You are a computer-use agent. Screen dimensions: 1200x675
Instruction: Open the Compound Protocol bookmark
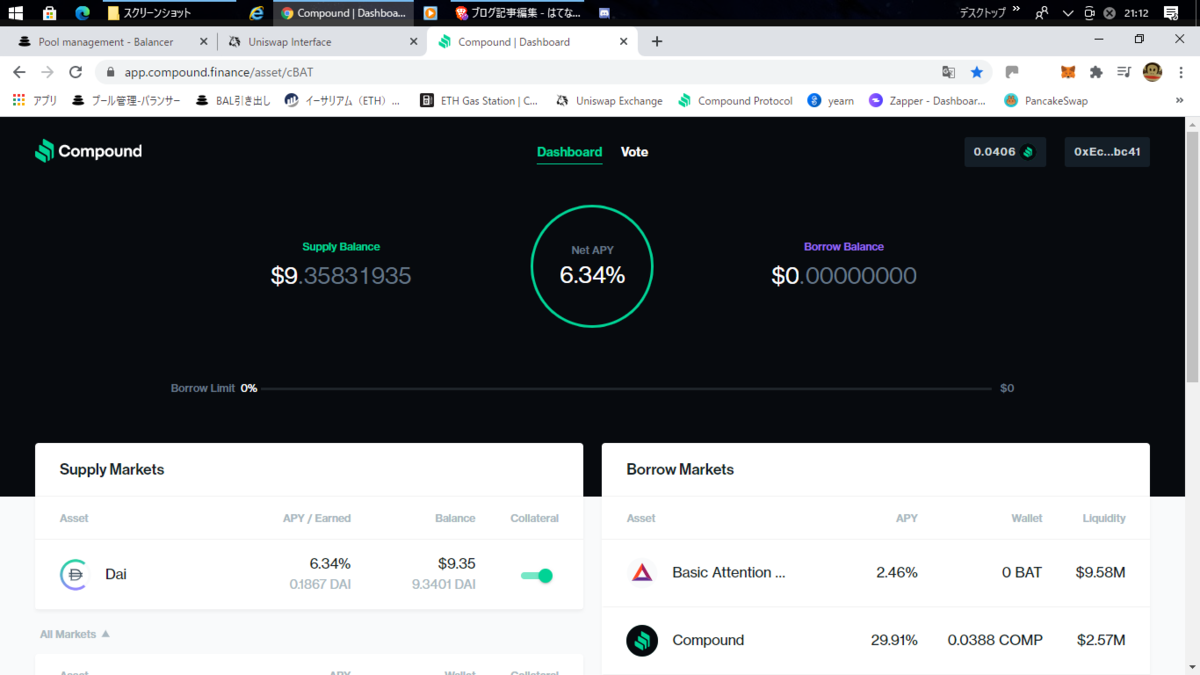[735, 101]
